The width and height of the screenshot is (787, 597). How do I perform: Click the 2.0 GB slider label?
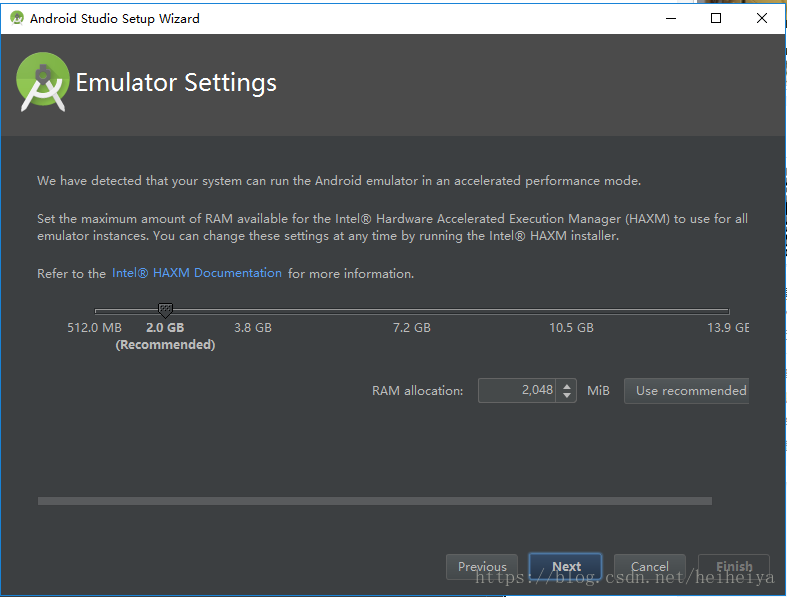click(x=165, y=328)
